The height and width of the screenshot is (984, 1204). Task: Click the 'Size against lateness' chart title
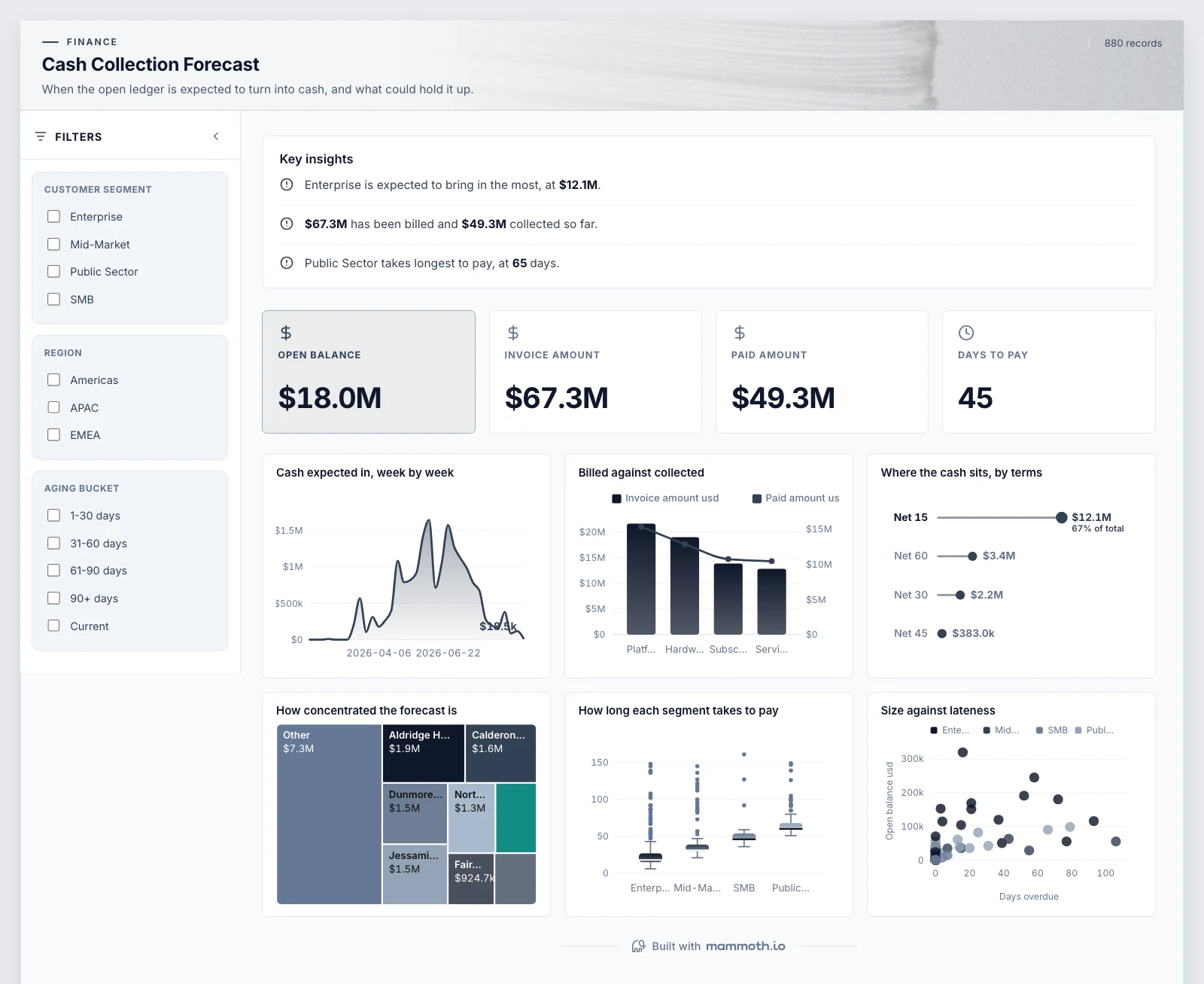pyautogui.click(x=938, y=711)
